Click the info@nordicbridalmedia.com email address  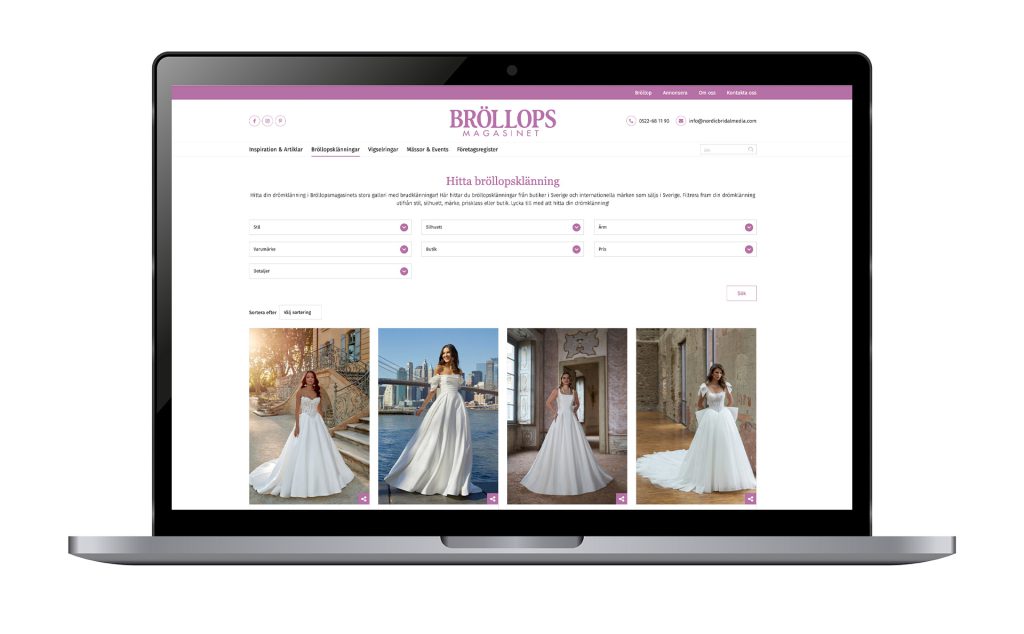[x=722, y=121]
